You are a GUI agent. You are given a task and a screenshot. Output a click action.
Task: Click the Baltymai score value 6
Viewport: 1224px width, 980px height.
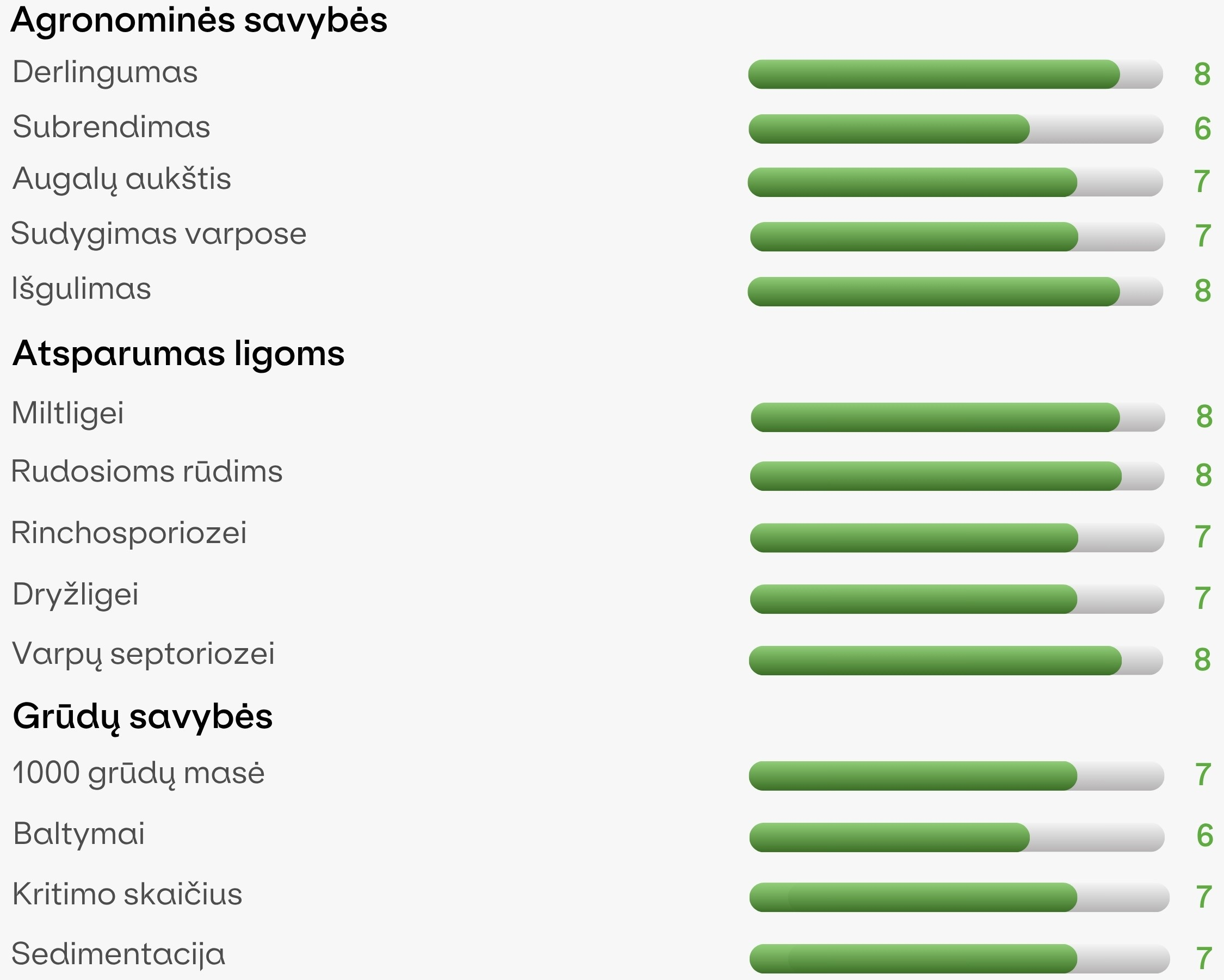coord(1205,835)
